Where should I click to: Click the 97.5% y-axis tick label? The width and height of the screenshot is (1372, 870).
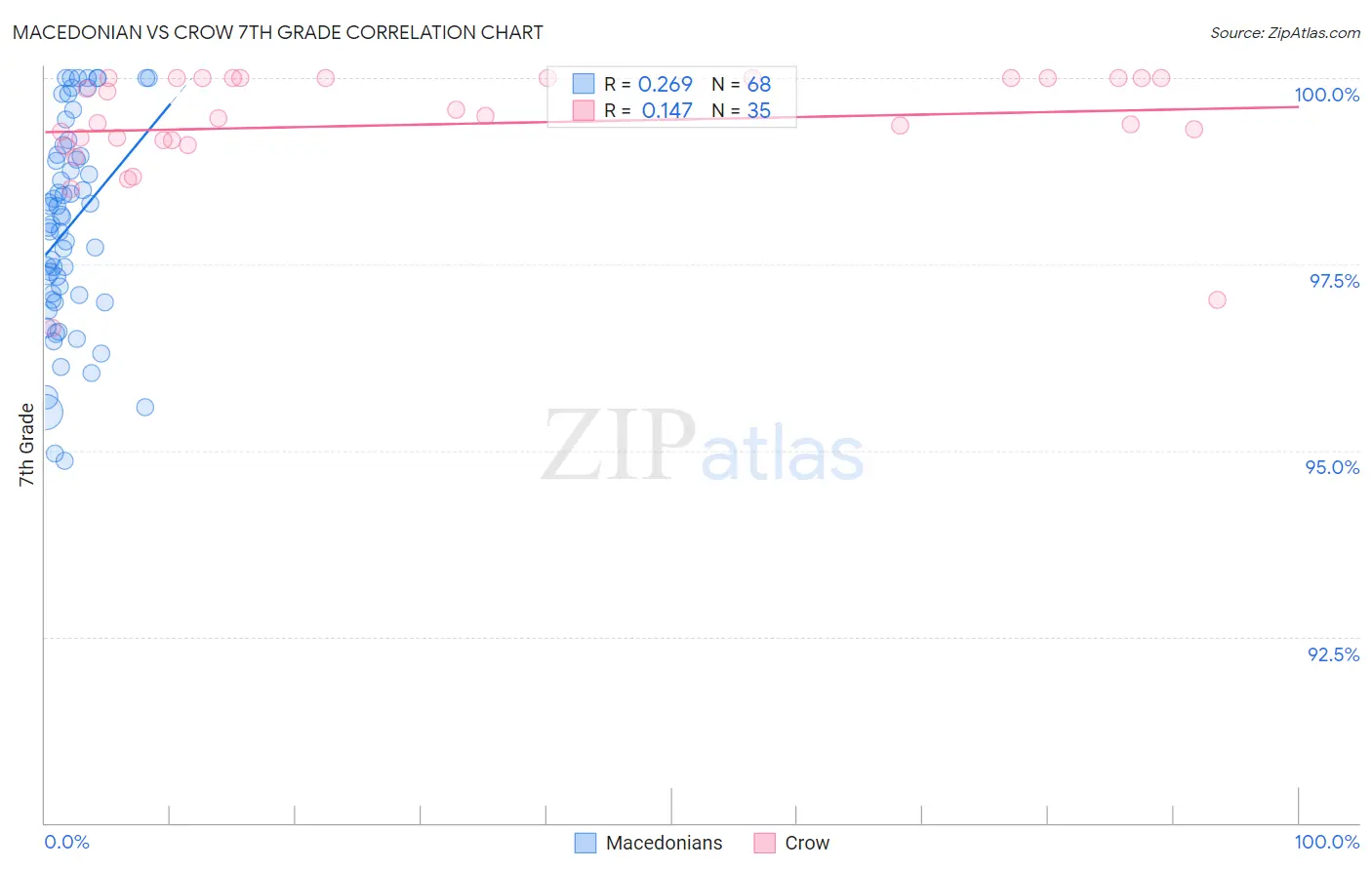(x=1334, y=281)
